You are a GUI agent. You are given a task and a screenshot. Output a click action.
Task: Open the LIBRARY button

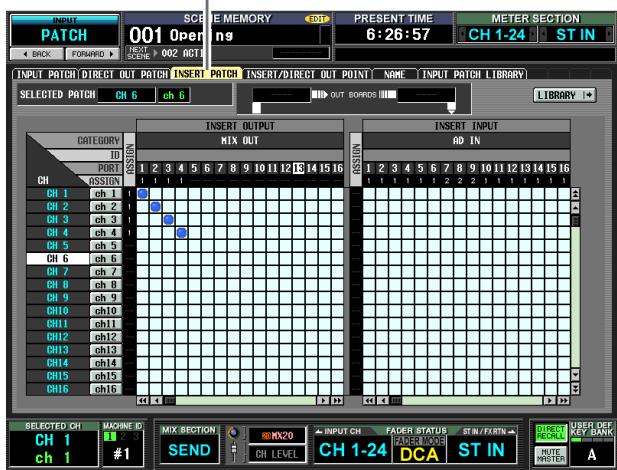pos(565,95)
